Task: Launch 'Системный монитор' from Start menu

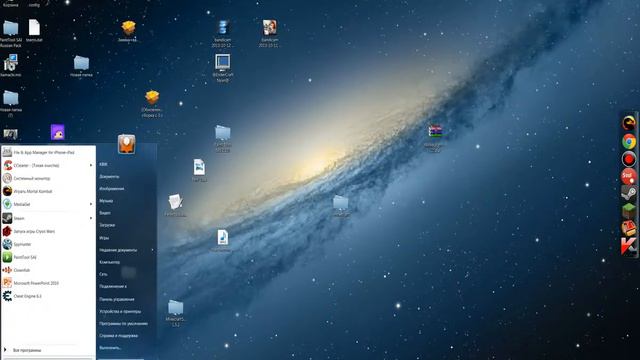Action: click(48, 178)
